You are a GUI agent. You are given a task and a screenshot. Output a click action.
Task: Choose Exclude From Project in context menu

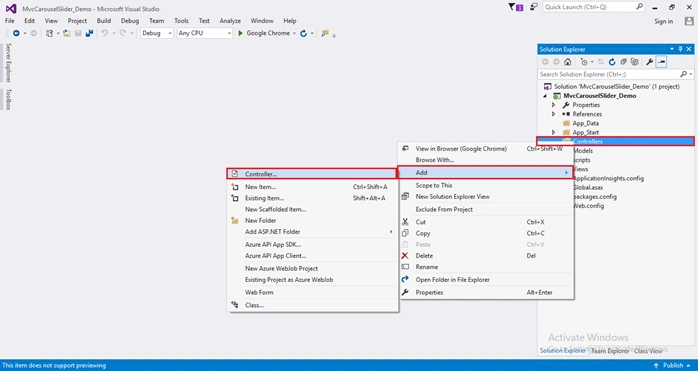pos(487,209)
